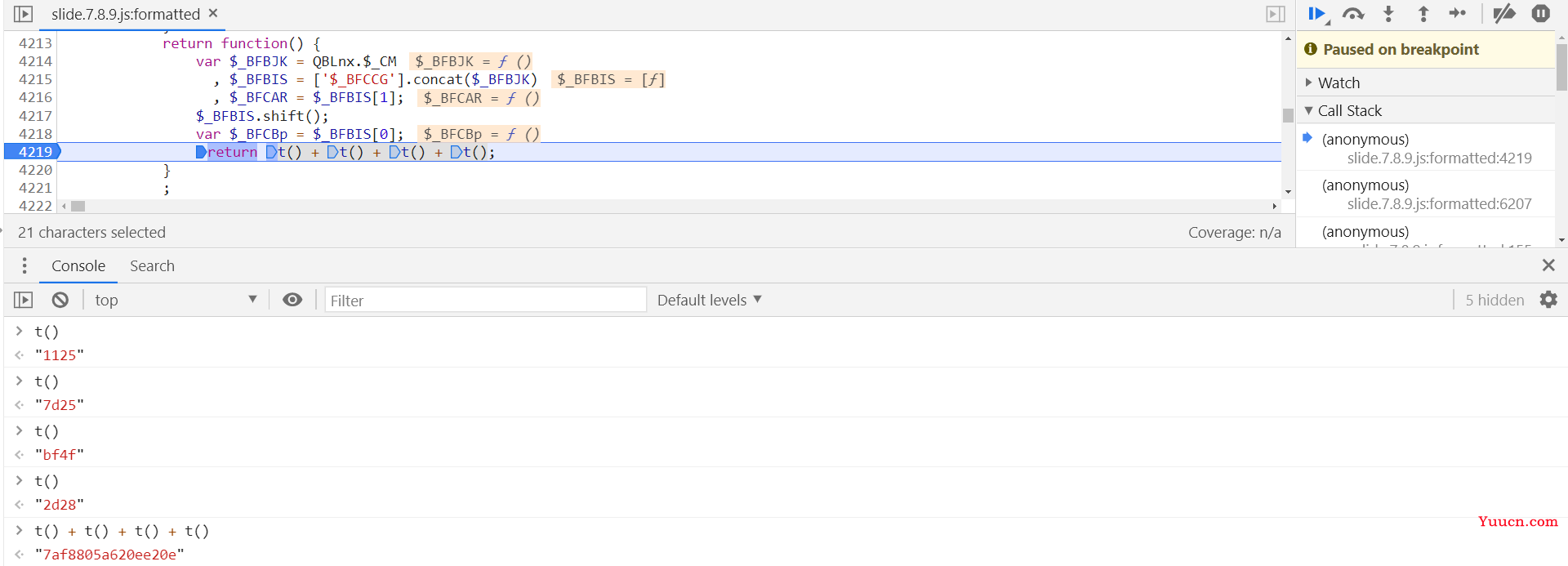Open the drawer more options menu

(x=24, y=265)
